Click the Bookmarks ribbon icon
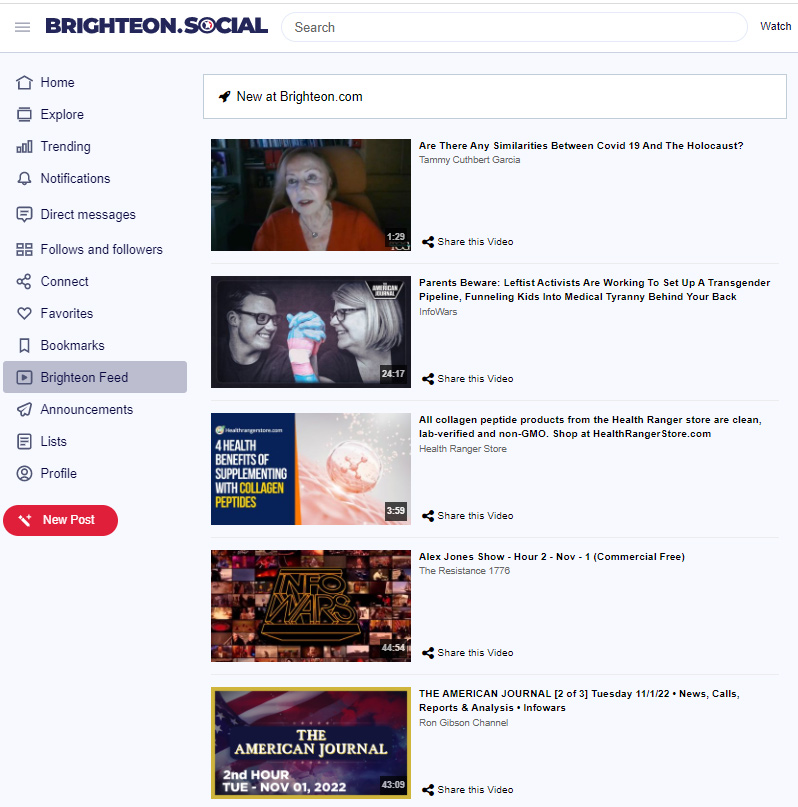Image resolution: width=798 pixels, height=807 pixels. coord(24,345)
